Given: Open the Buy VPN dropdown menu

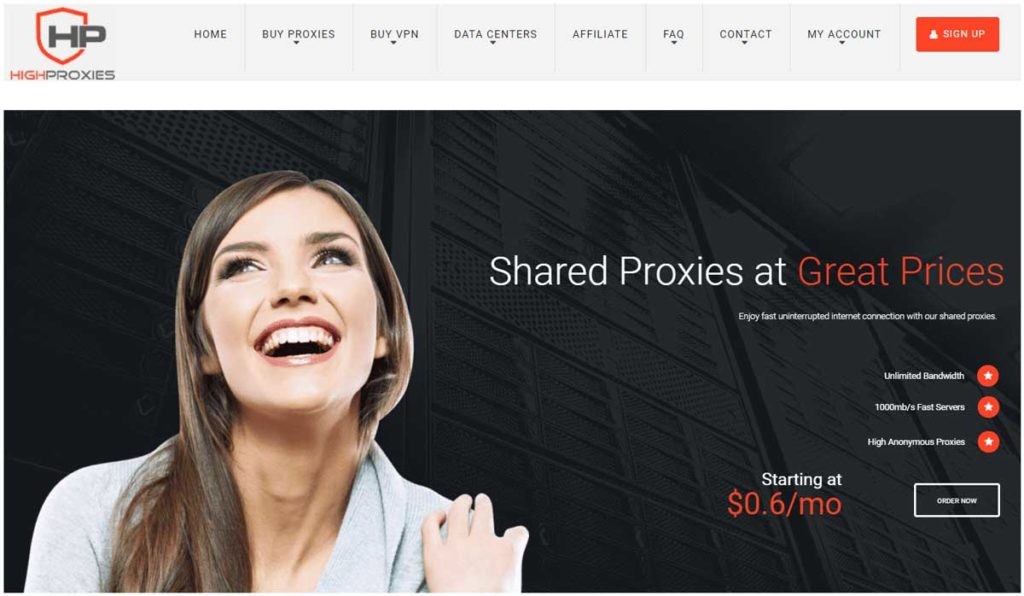Looking at the screenshot, I should point(394,43).
